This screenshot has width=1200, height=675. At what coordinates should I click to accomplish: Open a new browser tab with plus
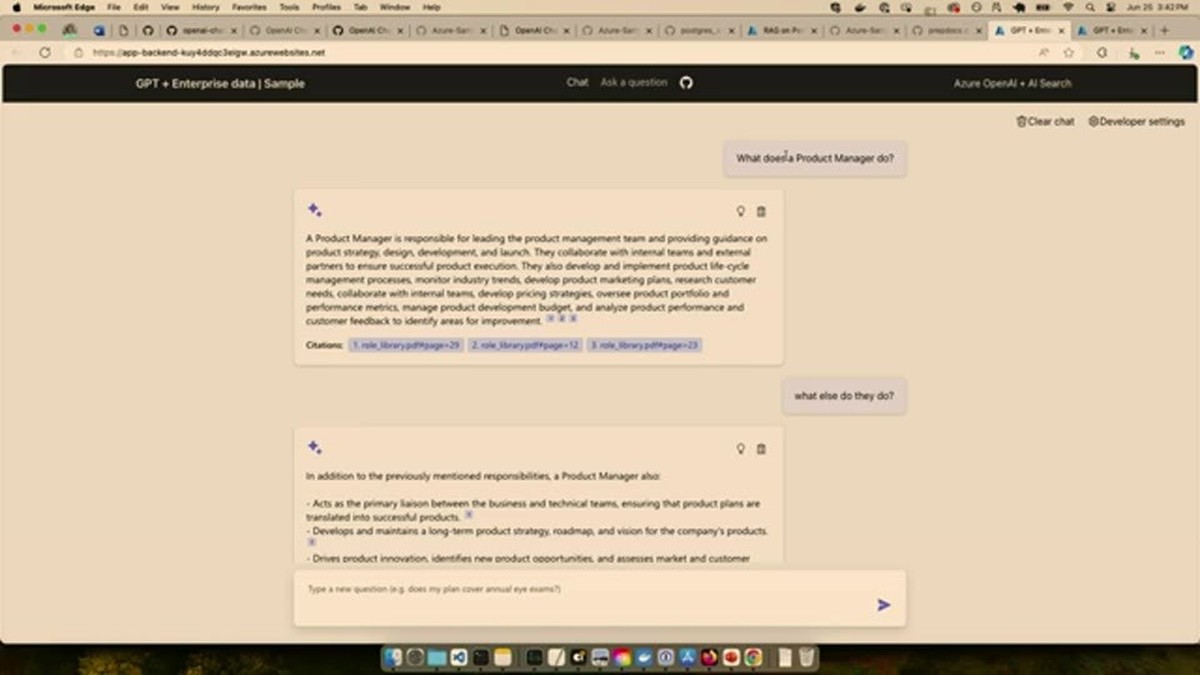click(x=1164, y=30)
